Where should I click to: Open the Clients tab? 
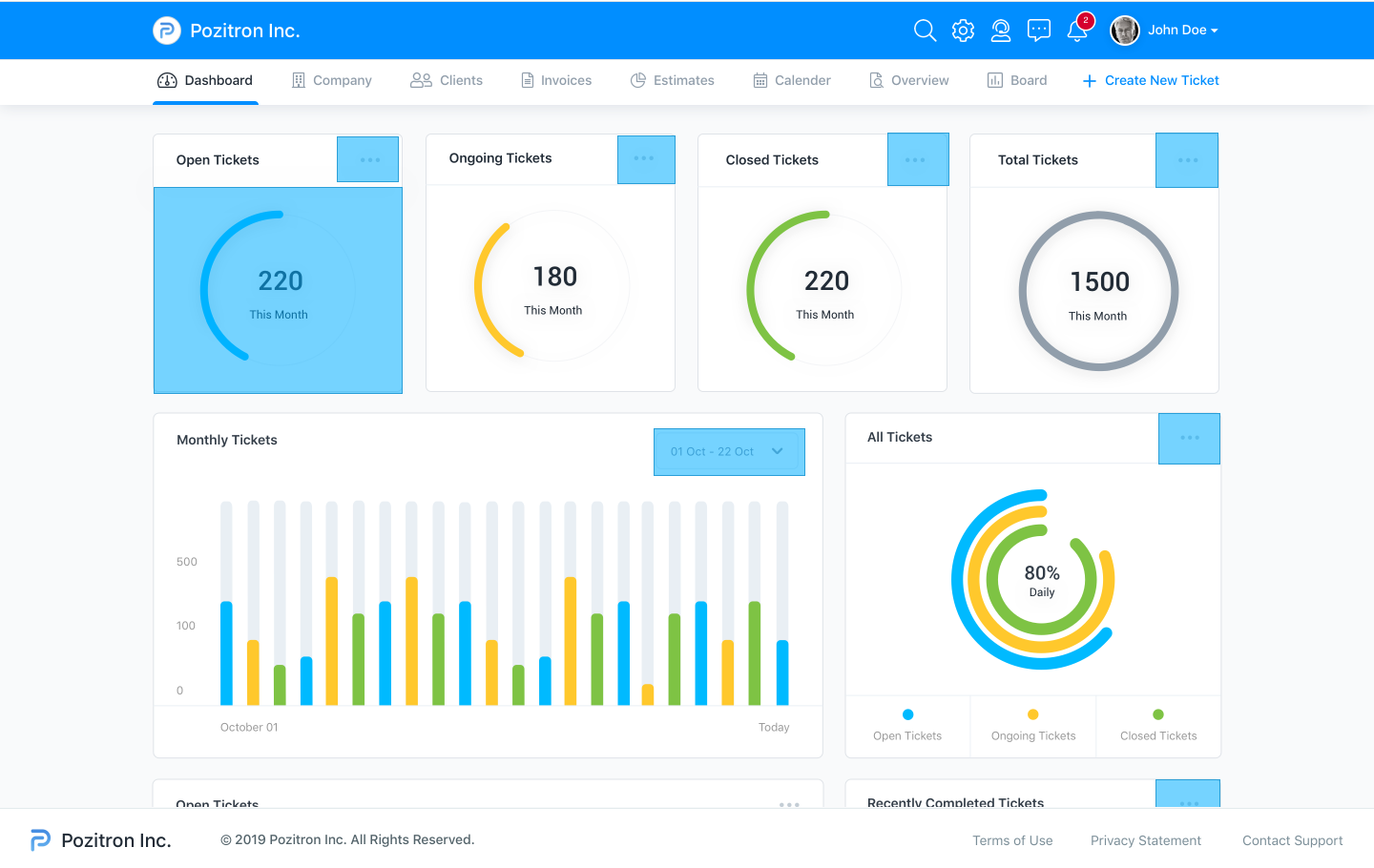coord(447,80)
